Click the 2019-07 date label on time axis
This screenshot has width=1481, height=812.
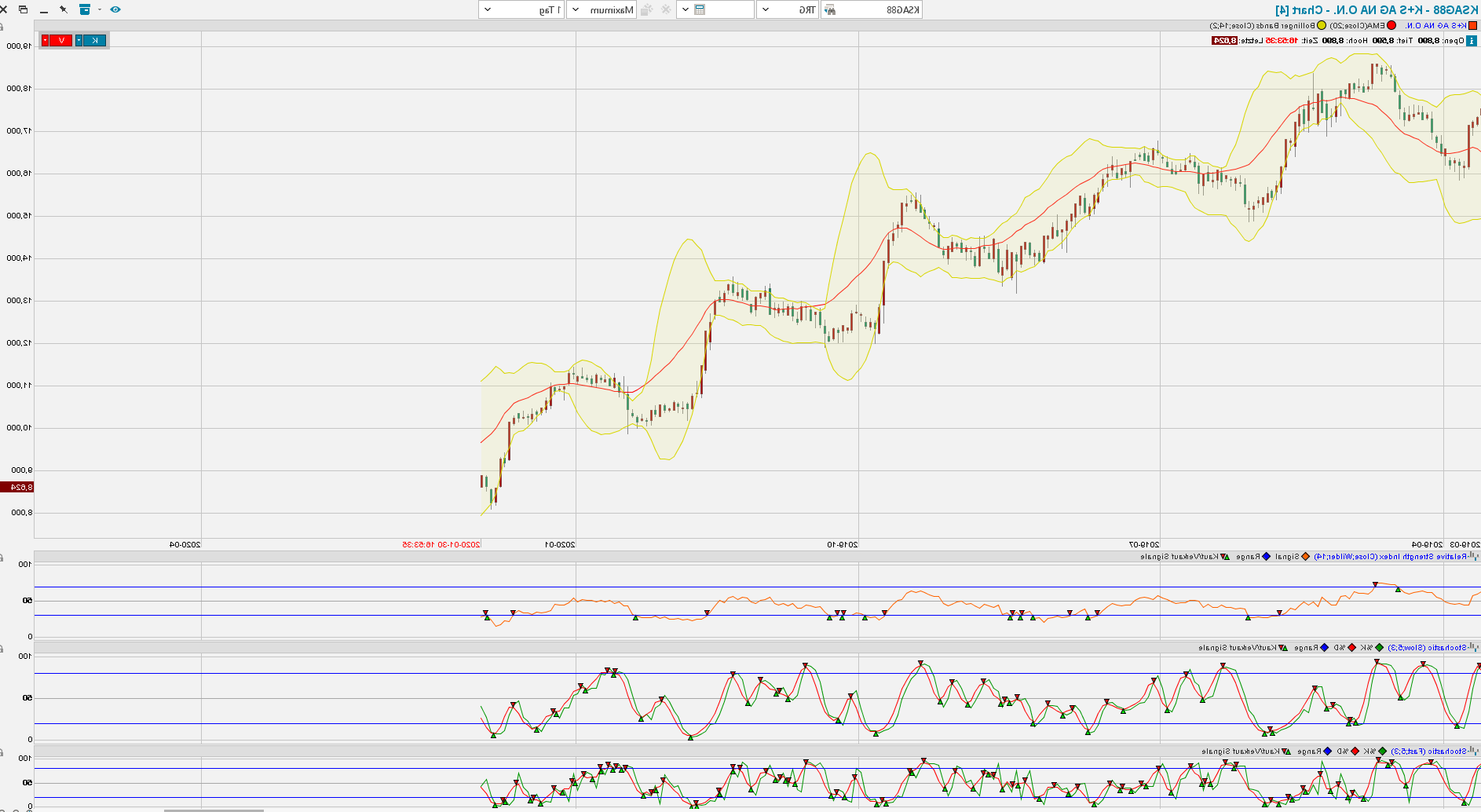point(1144,544)
